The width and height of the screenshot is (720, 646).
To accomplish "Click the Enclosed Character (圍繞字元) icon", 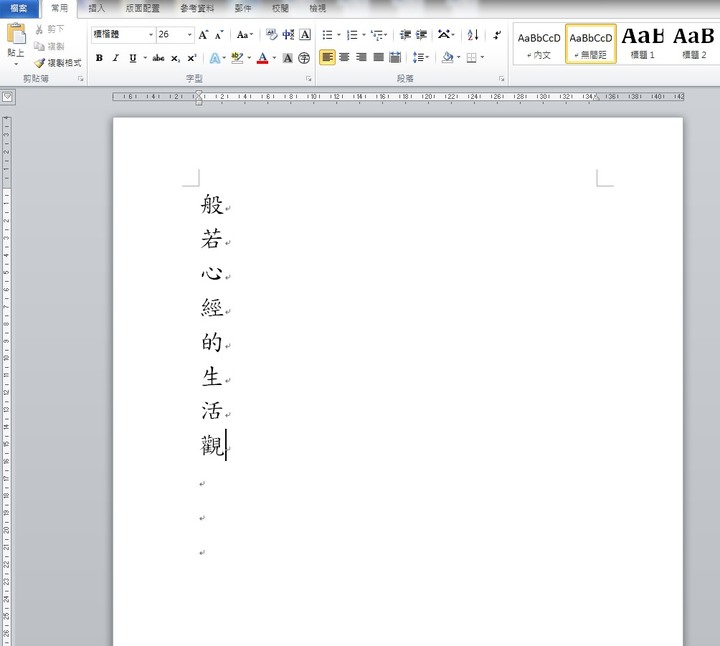I will point(304,58).
